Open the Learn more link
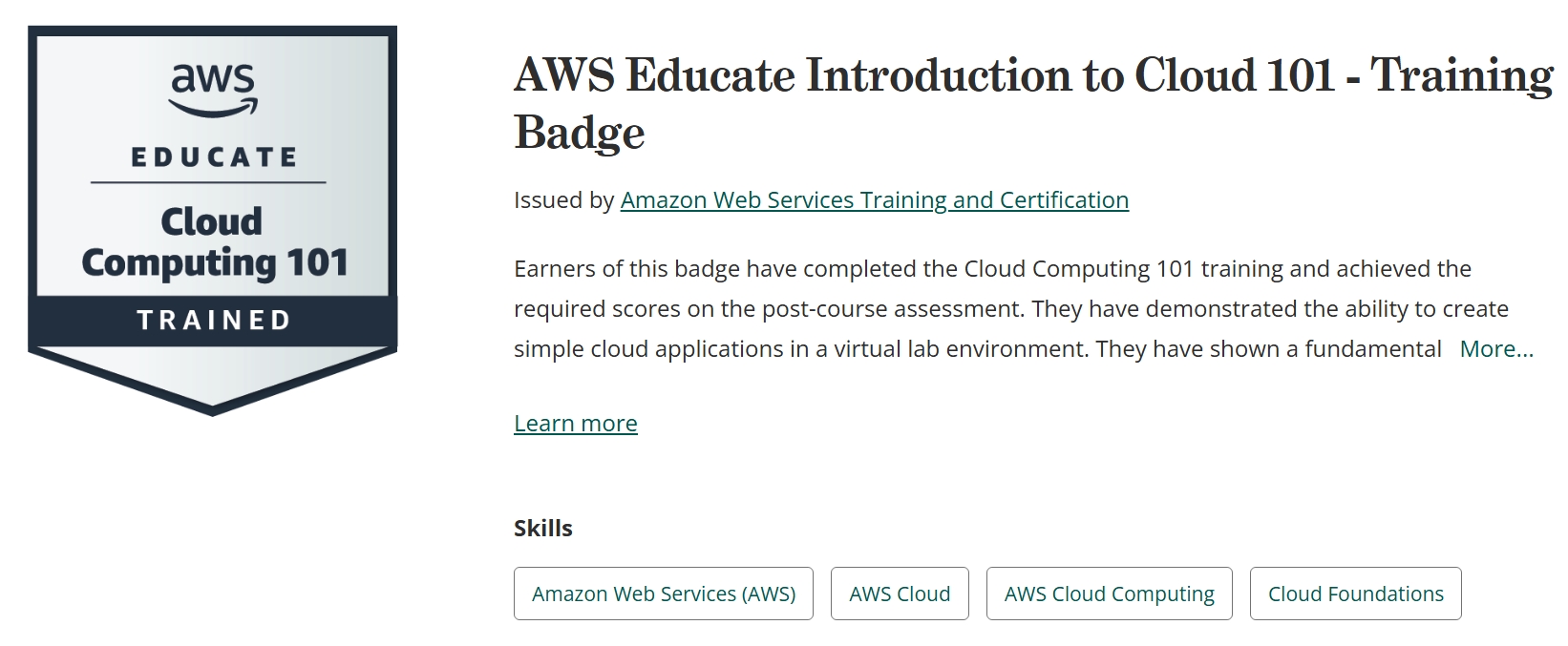1568x646 pixels. 575,424
